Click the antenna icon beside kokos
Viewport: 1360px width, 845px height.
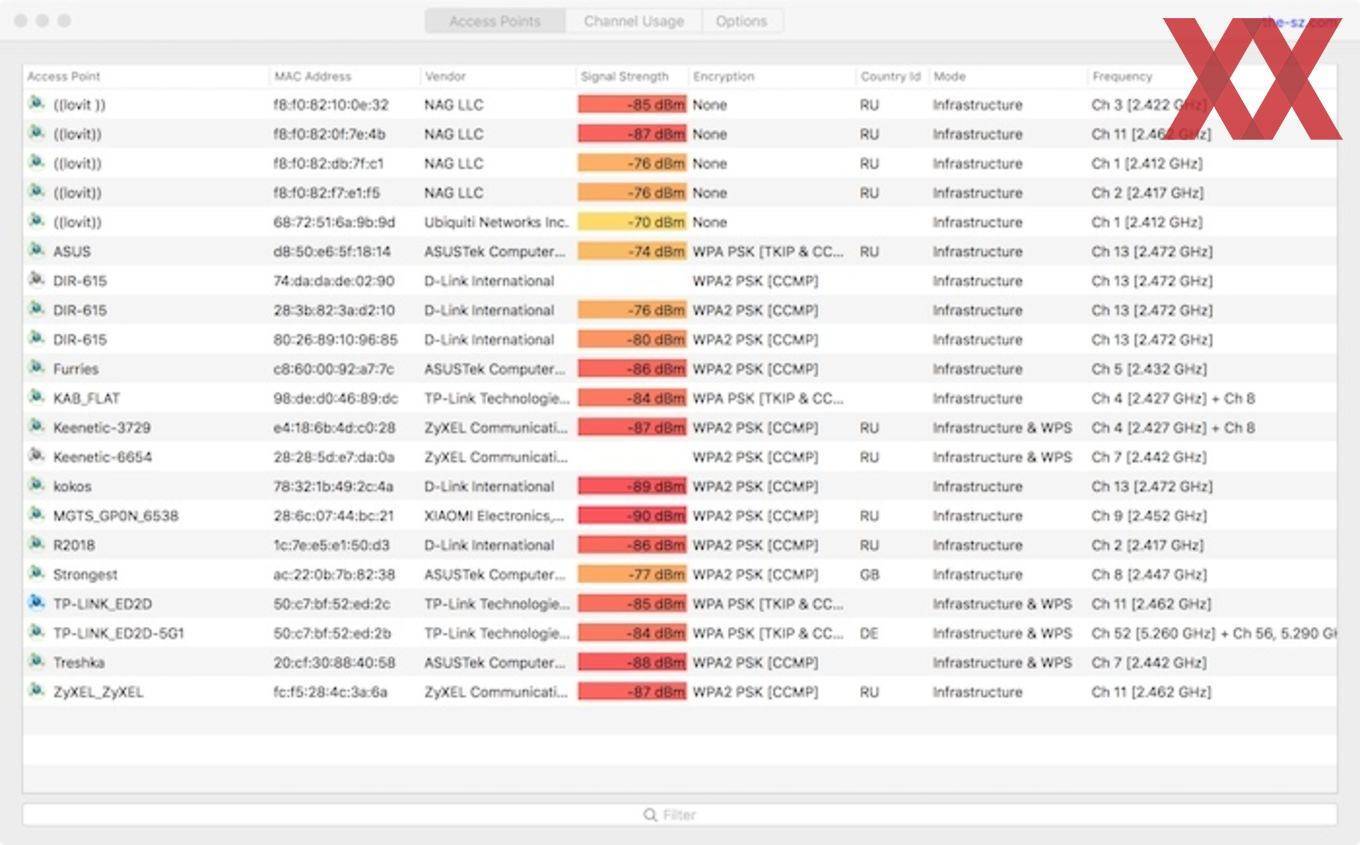coord(36,486)
